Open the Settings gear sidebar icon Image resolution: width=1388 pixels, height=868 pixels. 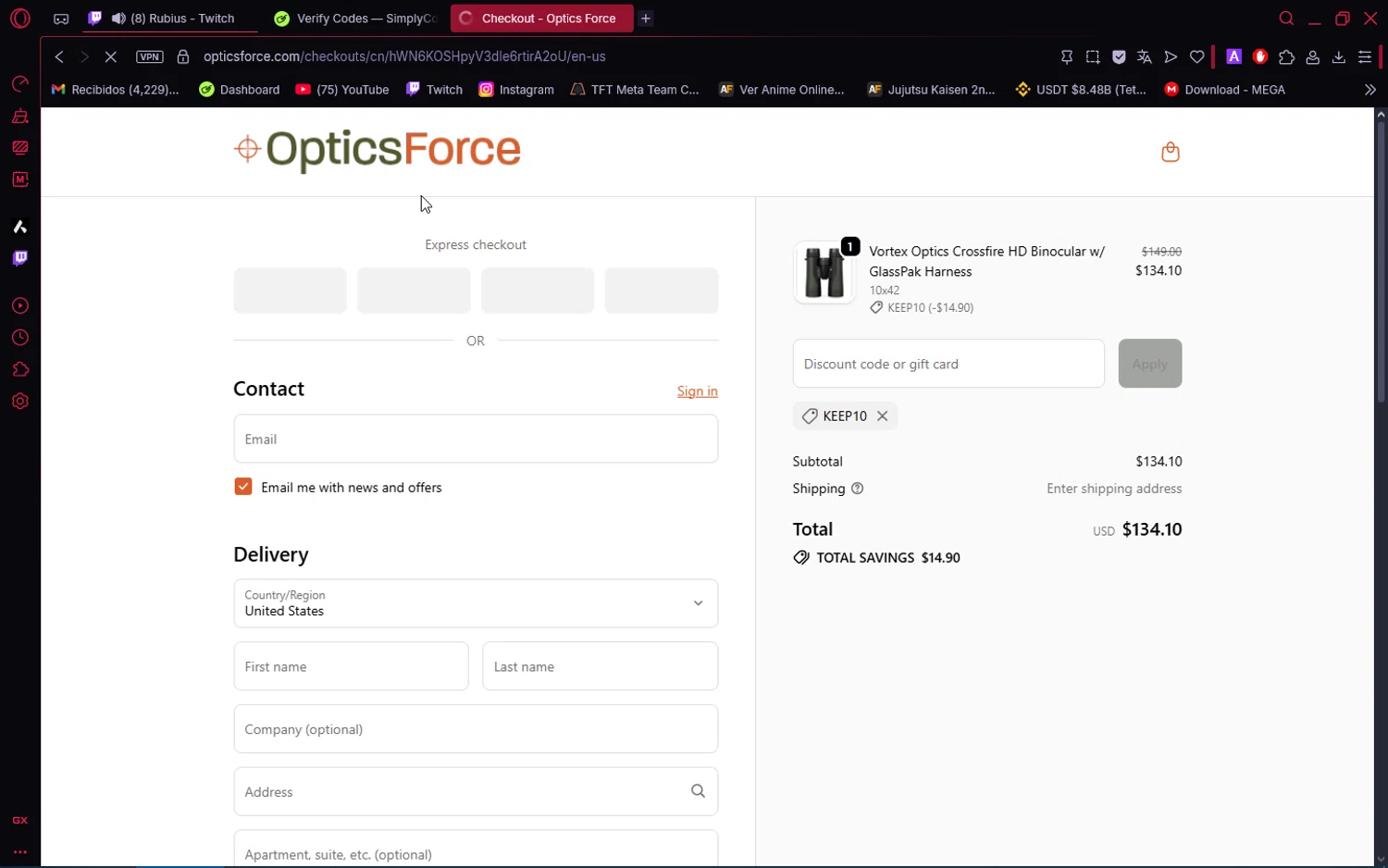click(19, 402)
